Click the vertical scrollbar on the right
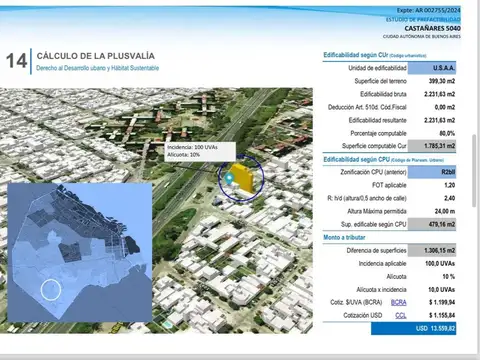 click(x=474, y=171)
